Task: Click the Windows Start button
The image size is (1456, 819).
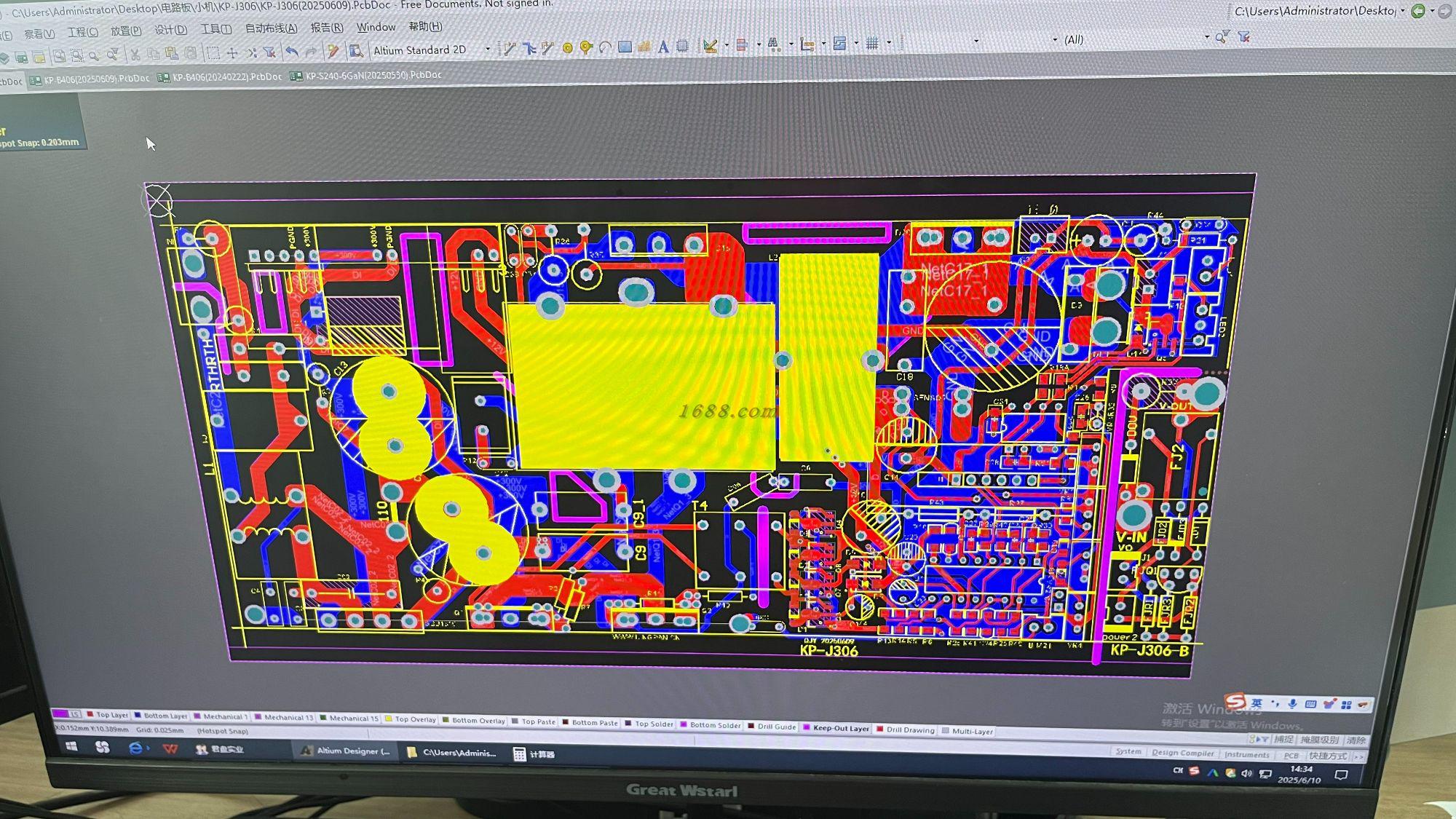Action: click(x=72, y=747)
